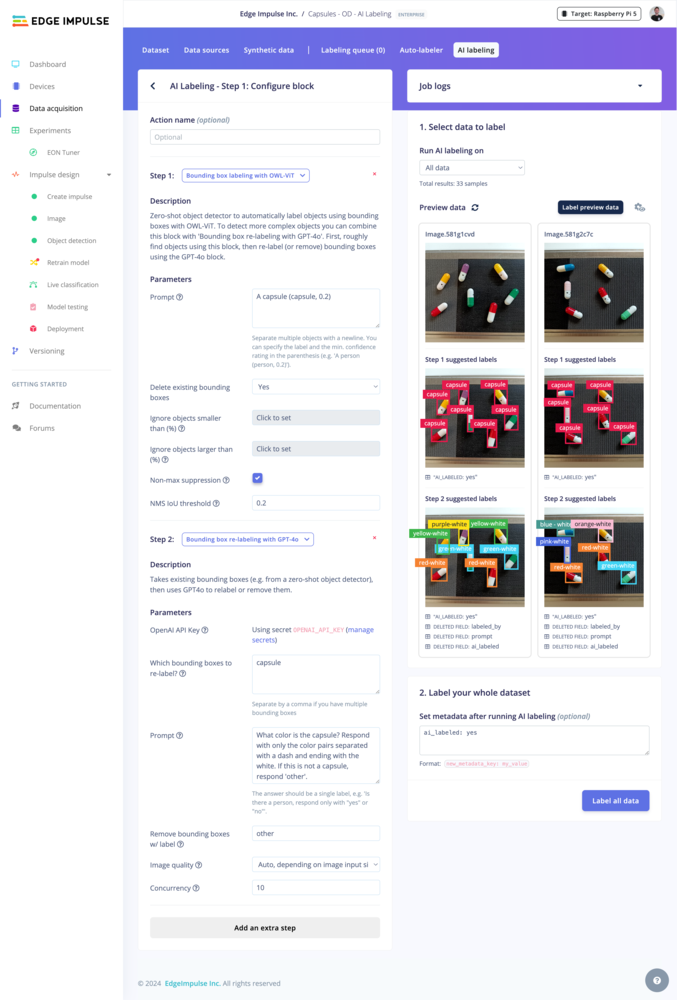This screenshot has height=1000, width=677.
Task: Click the Retrain model shuffle icon
Action: [x=34, y=262]
